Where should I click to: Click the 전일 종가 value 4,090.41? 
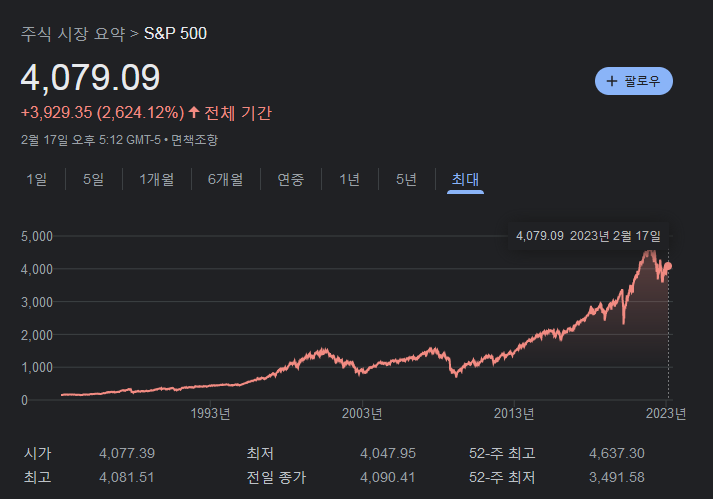click(388, 478)
